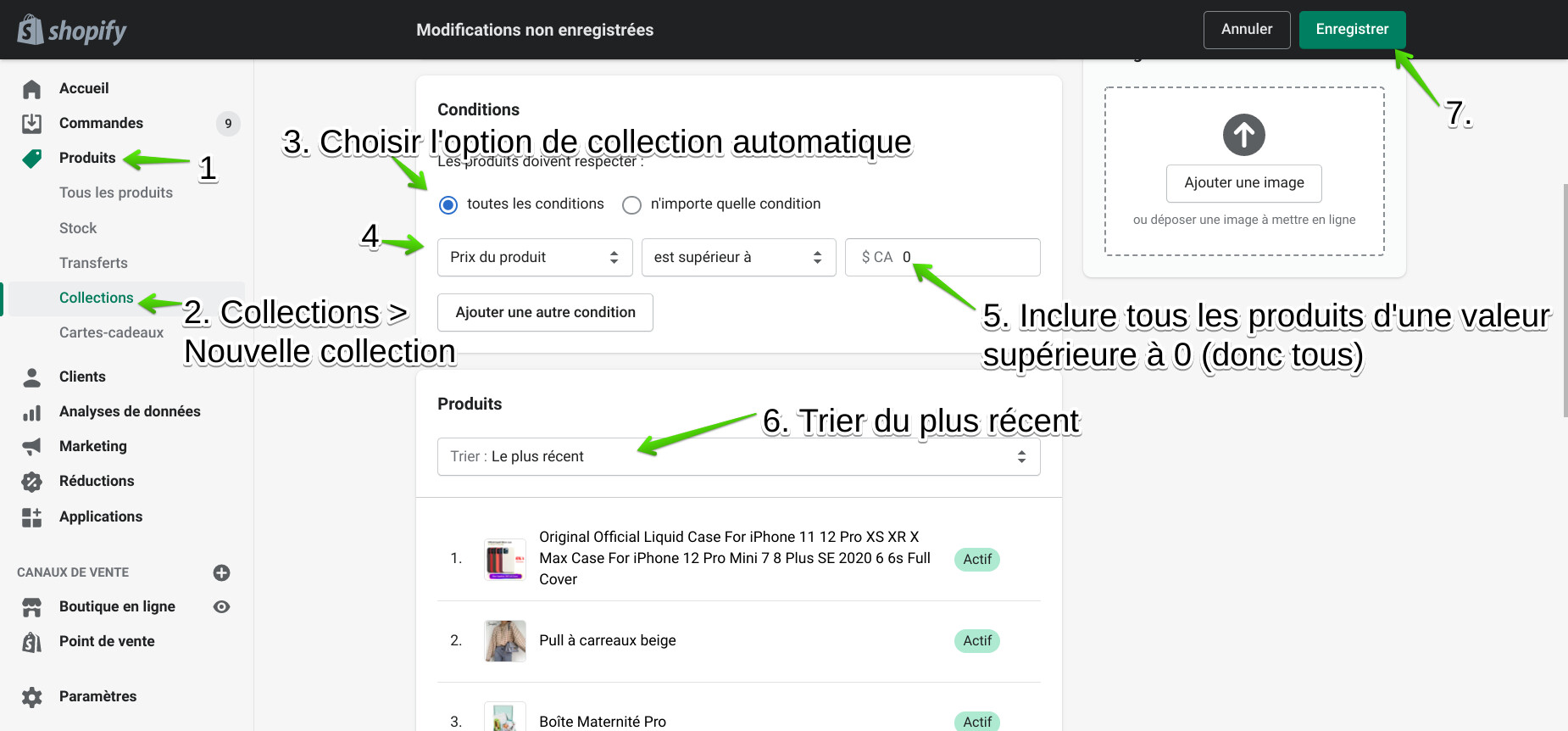This screenshot has width=1568, height=731.
Task: Click the page vertical scrollbar
Action: [x=1565, y=300]
